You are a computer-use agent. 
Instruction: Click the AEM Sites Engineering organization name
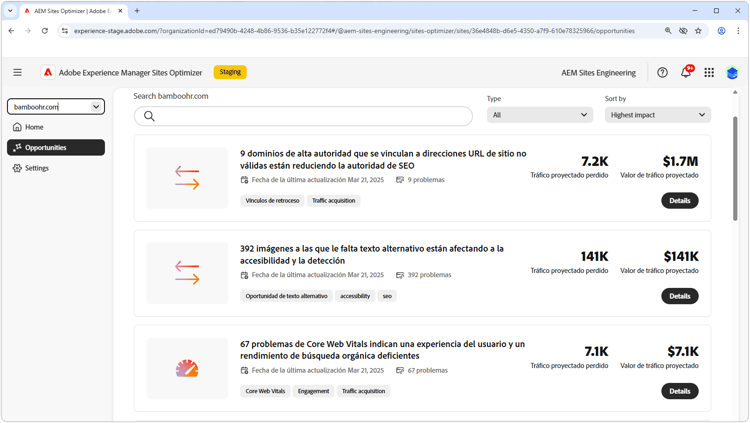pos(598,73)
